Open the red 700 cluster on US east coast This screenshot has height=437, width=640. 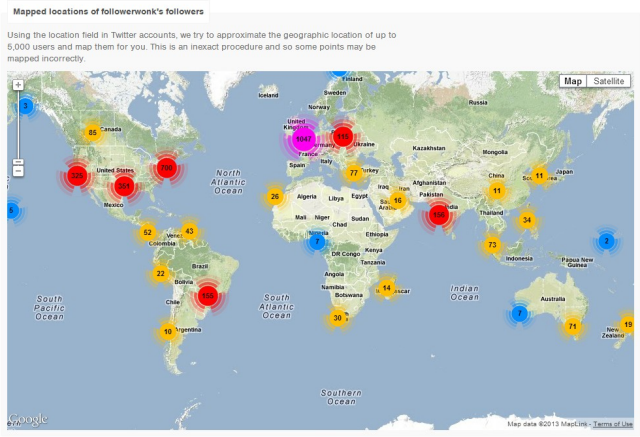click(166, 168)
